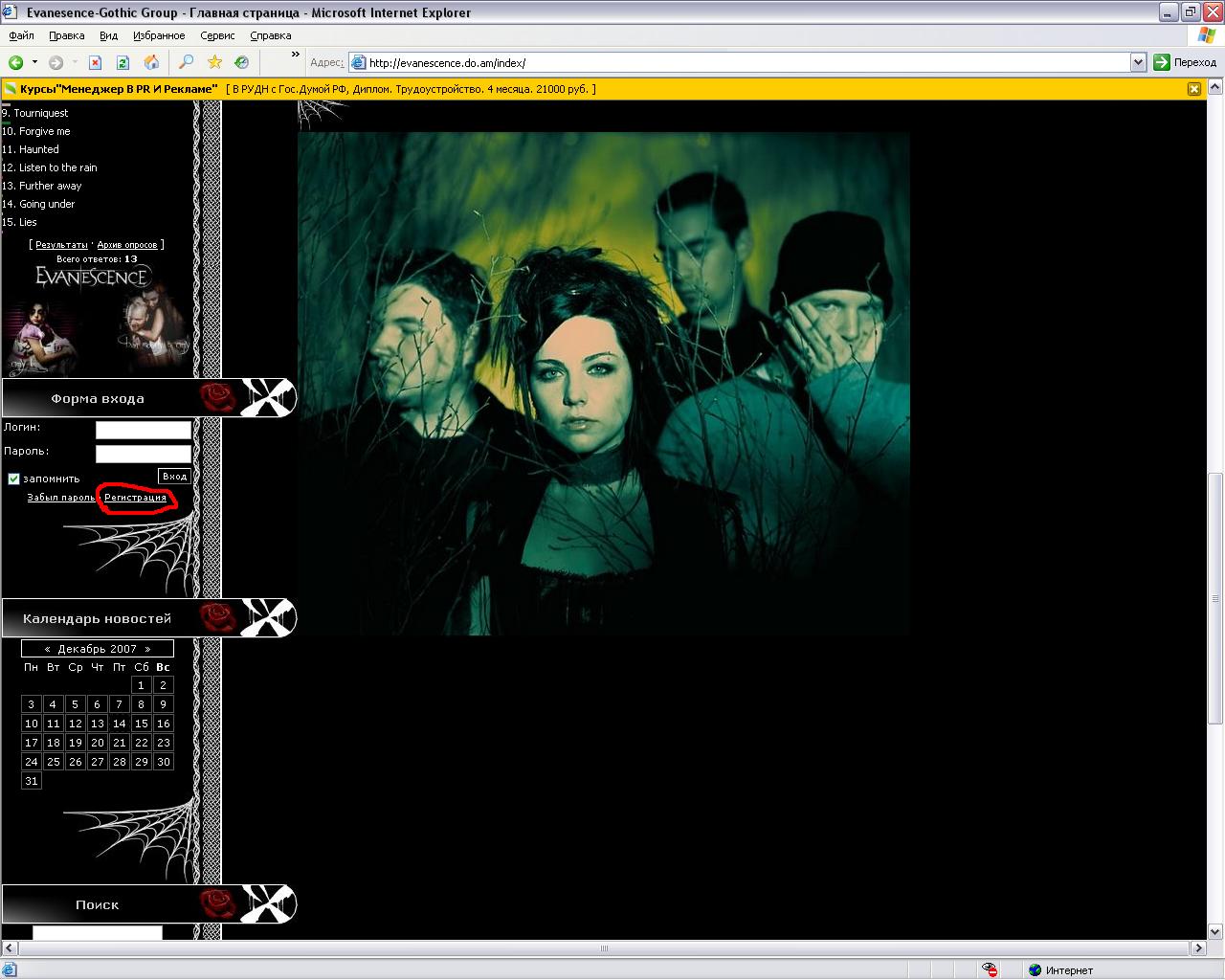1225x980 pixels.
Task: Select December 14 in calendar
Action: click(x=119, y=724)
